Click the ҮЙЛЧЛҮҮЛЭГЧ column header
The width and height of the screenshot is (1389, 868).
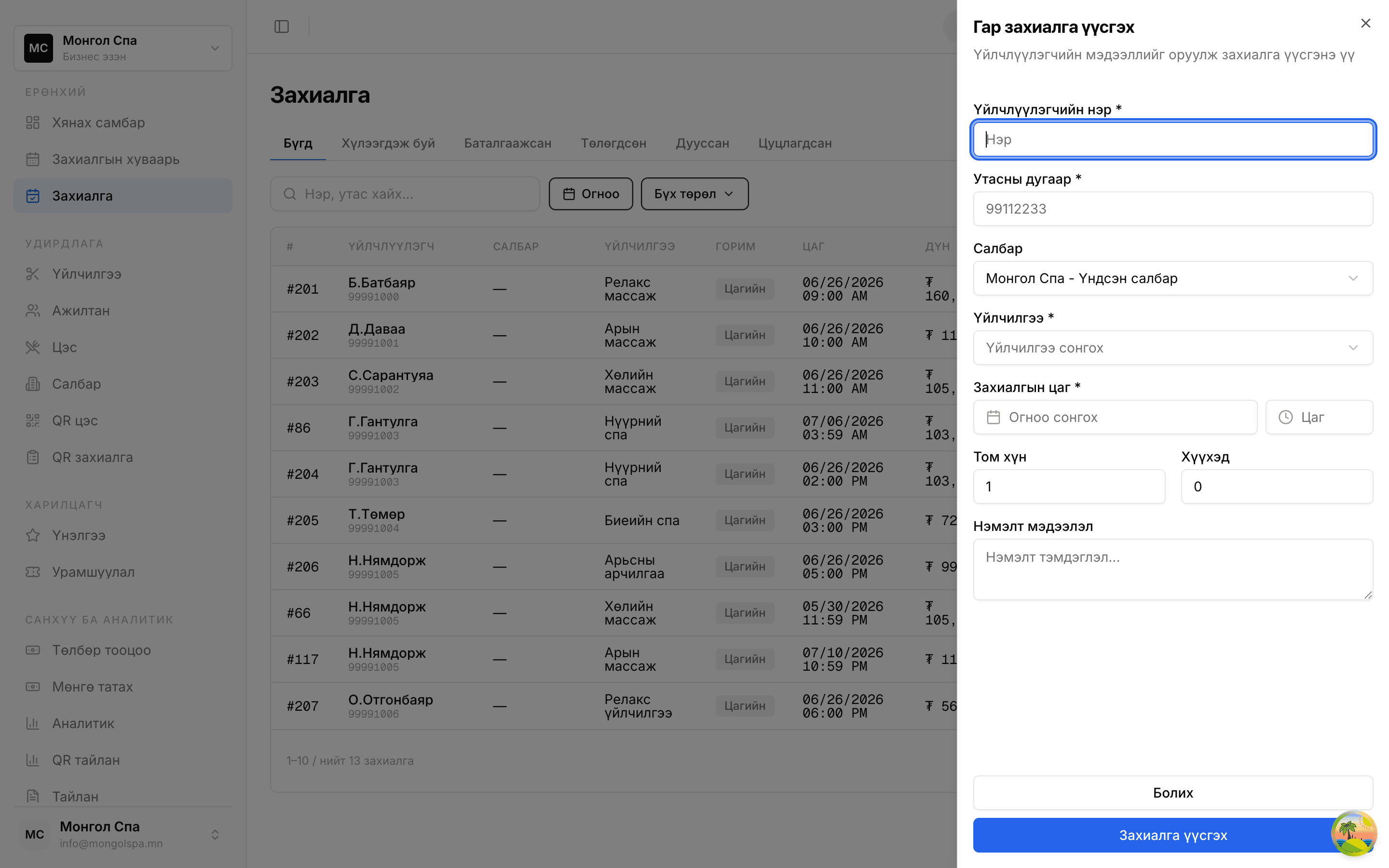click(x=391, y=247)
